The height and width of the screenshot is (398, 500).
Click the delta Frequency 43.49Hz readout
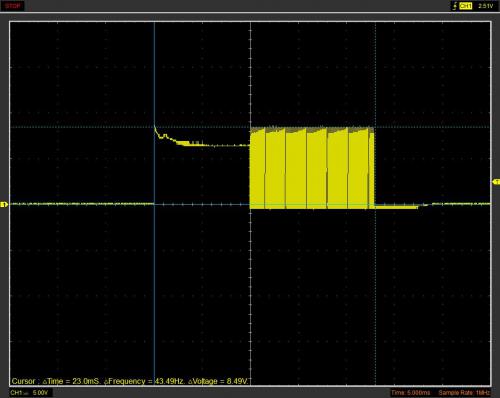click(x=144, y=381)
